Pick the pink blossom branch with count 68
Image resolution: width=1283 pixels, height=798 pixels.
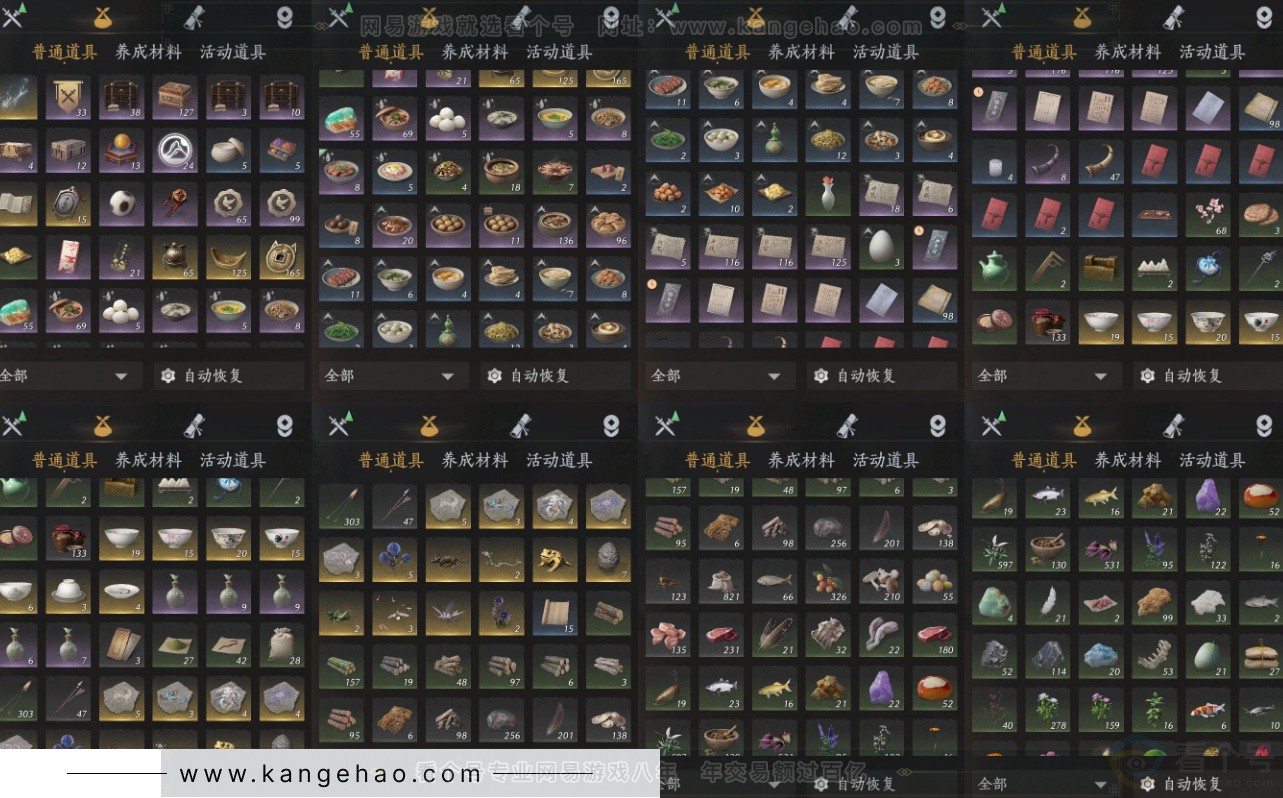1208,214
